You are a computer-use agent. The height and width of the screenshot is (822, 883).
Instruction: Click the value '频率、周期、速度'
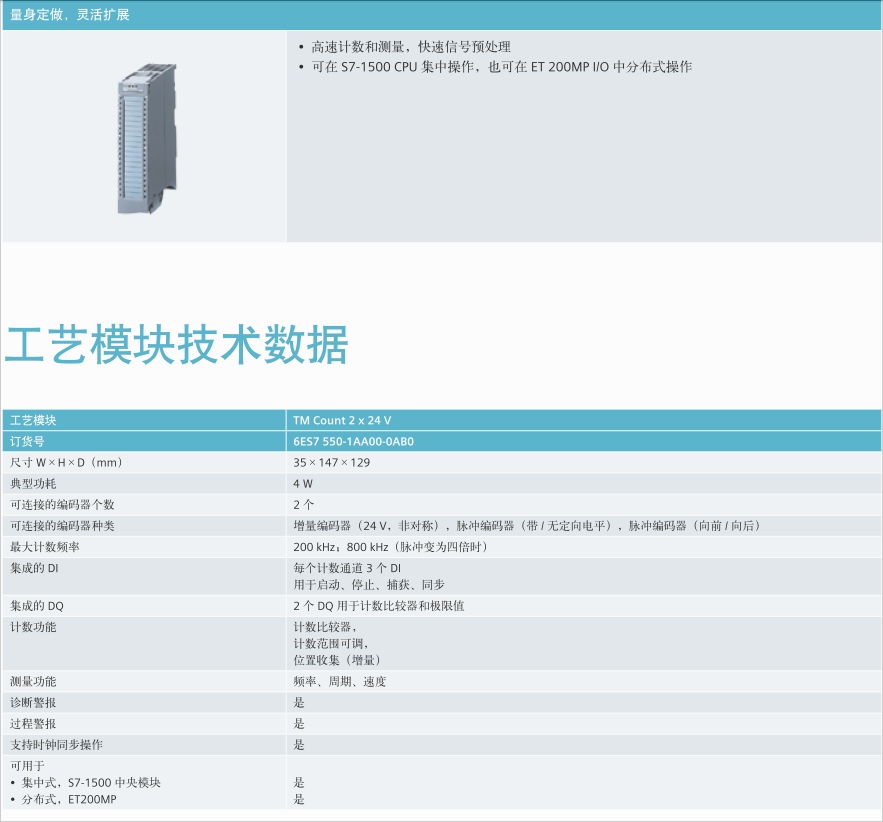point(340,681)
